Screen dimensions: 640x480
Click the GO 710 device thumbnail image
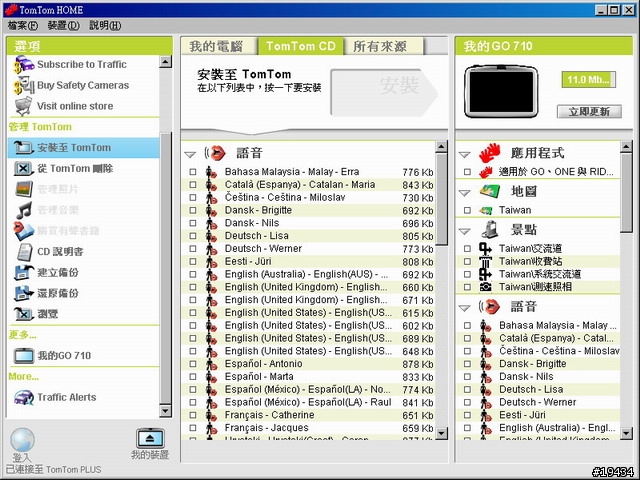coord(501,91)
